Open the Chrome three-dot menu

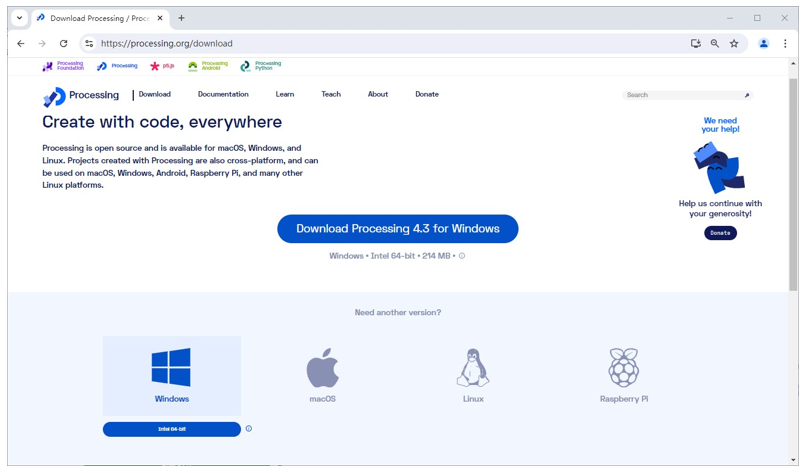(x=785, y=44)
